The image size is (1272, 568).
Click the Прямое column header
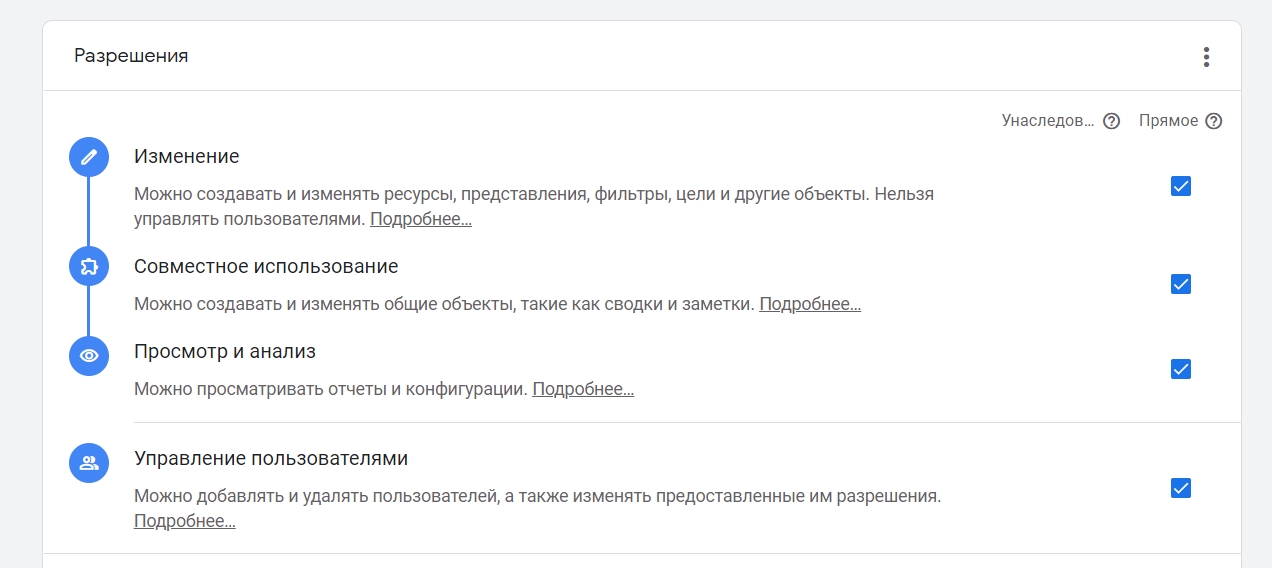click(1168, 121)
